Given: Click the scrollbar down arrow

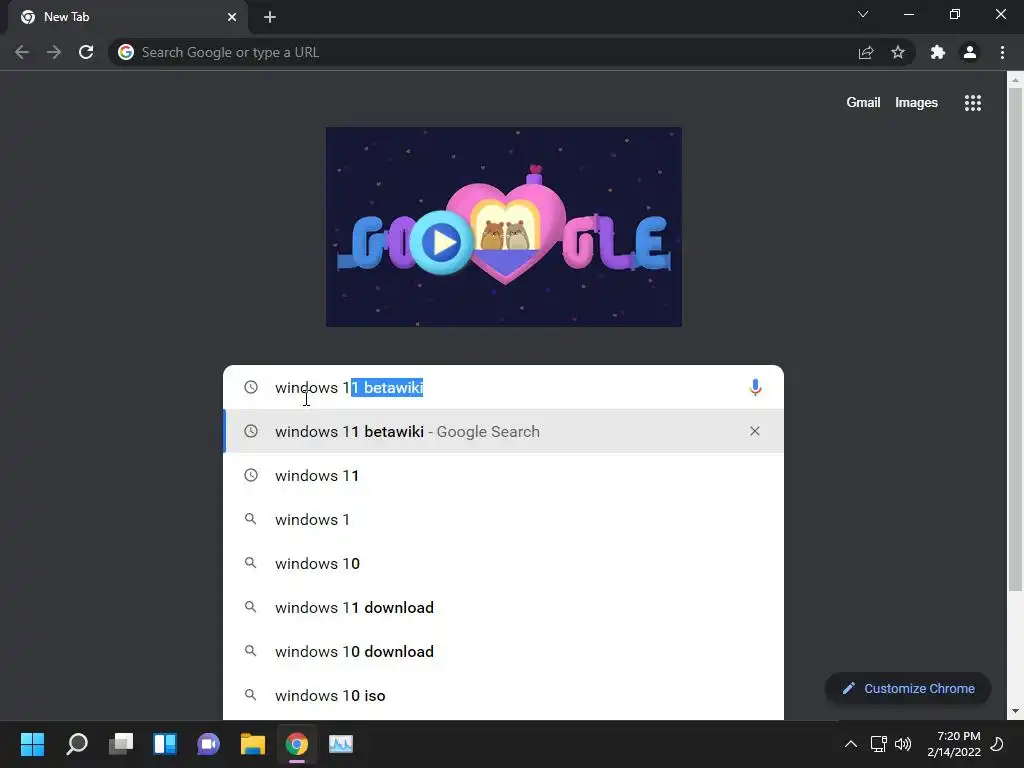Looking at the screenshot, I should (x=1015, y=711).
